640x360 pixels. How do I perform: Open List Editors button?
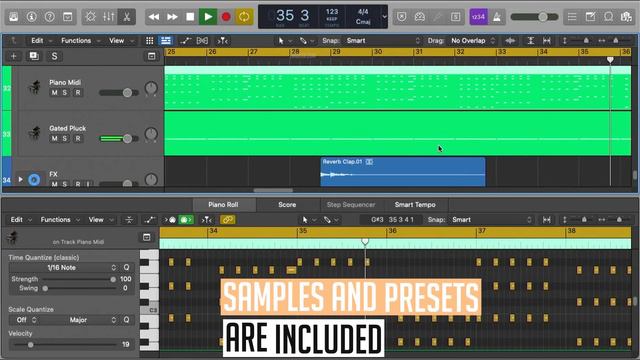[572, 17]
